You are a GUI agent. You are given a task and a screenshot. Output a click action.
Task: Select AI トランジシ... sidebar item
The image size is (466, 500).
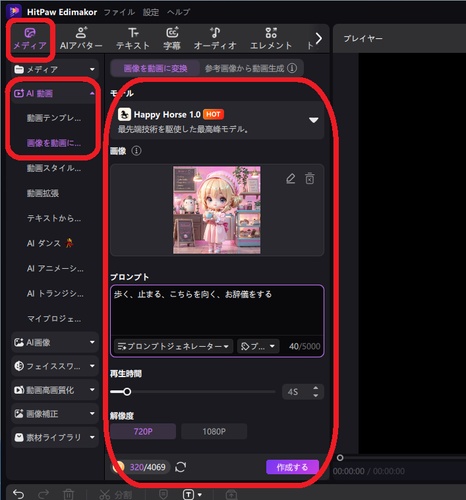coord(55,293)
